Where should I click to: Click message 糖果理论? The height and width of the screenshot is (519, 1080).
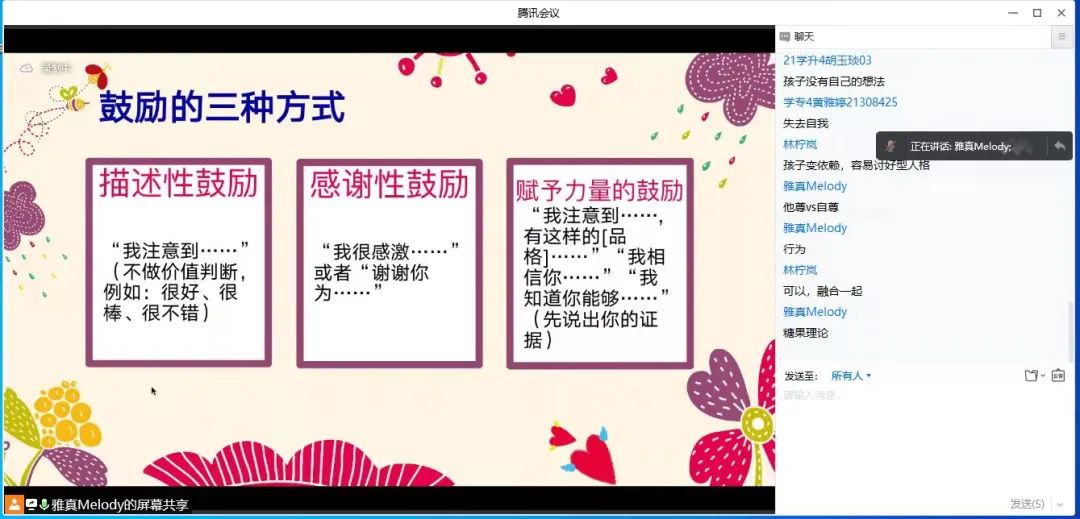(806, 333)
